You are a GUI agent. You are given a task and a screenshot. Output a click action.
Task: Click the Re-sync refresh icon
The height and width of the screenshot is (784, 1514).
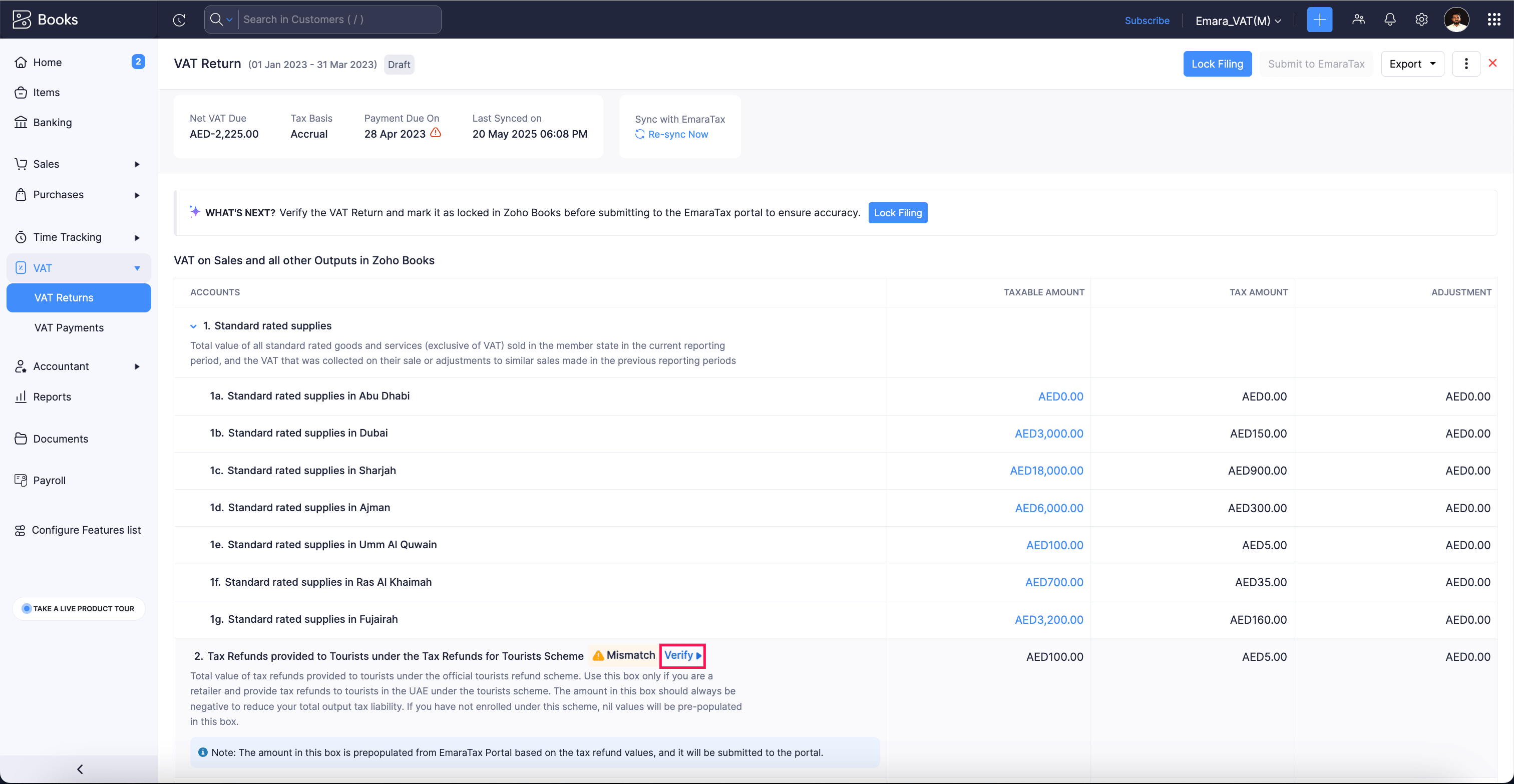click(640, 135)
